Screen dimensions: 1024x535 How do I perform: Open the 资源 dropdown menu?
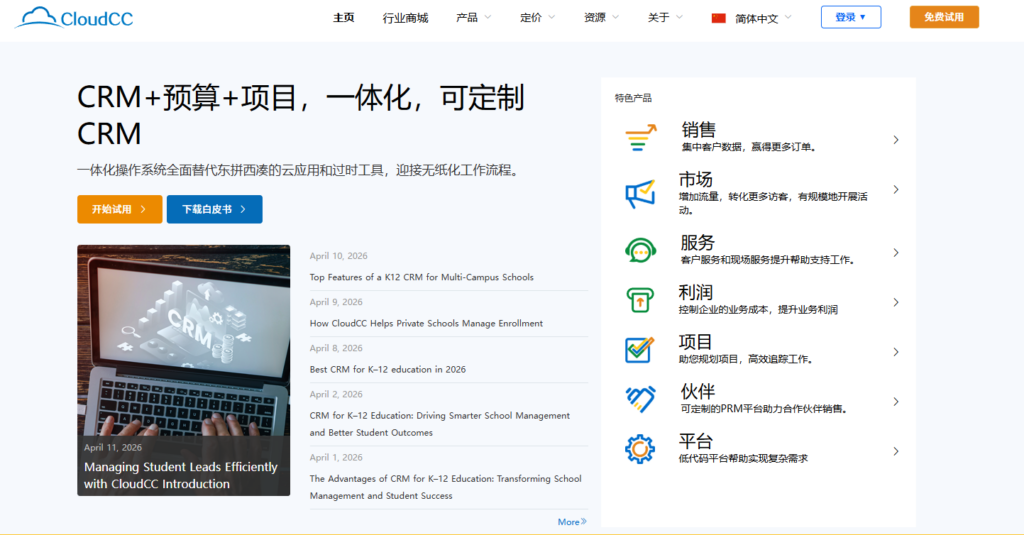(x=601, y=18)
